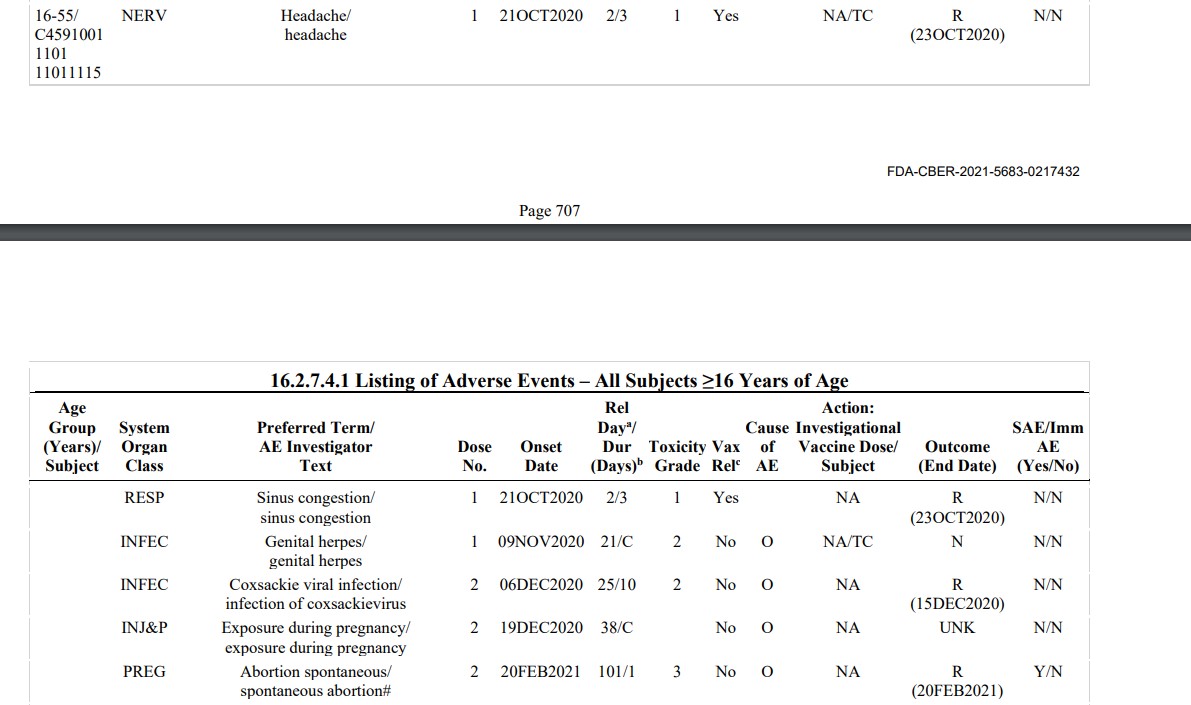Screen dimensions: 1191x705
Task: Click the Page 707 footer label
Action: [549, 211]
